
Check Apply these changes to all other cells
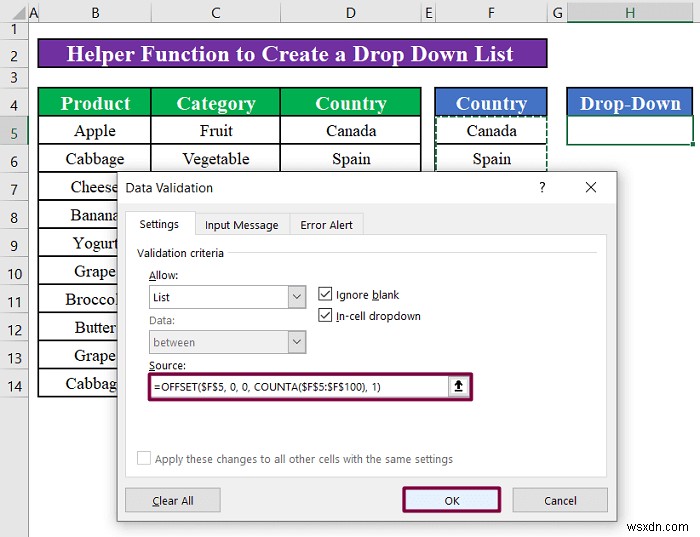point(144,458)
